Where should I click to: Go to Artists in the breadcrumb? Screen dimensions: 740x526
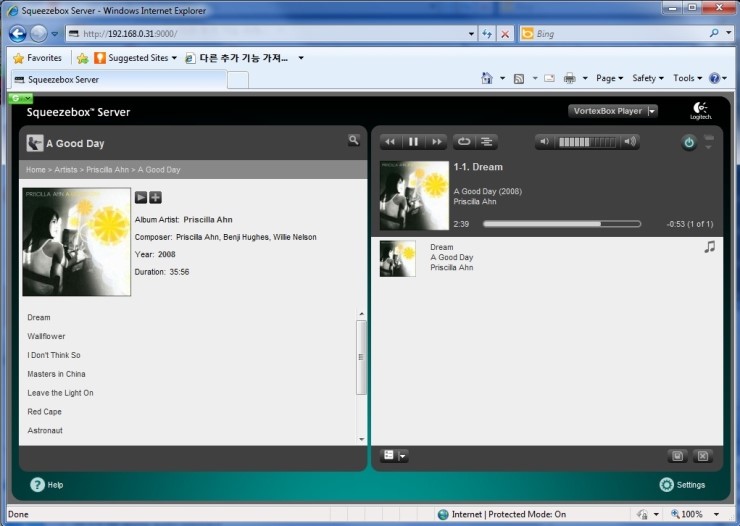click(66, 170)
